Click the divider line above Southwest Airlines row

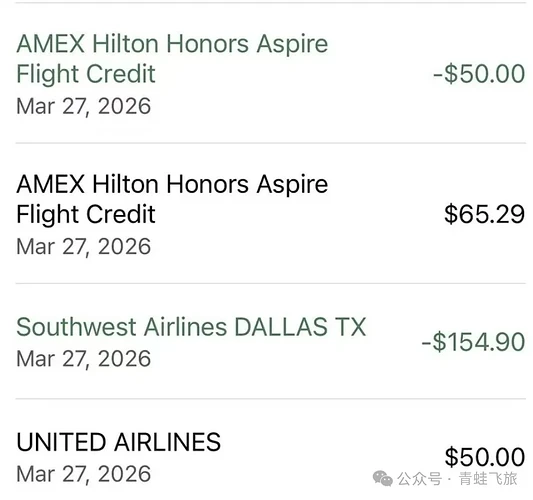click(x=271, y=283)
